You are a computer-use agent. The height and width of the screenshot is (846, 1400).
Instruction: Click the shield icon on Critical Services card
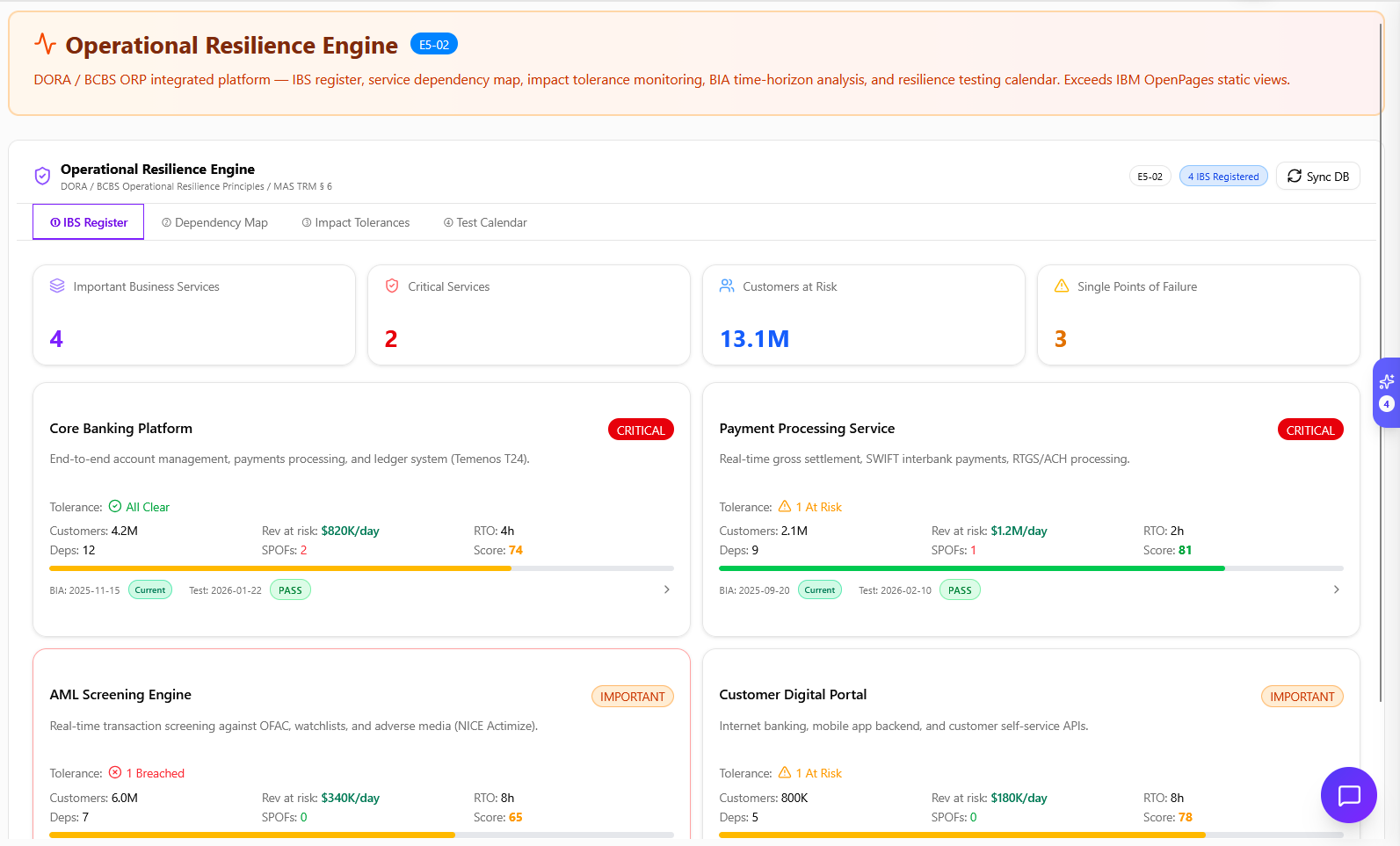[392, 286]
